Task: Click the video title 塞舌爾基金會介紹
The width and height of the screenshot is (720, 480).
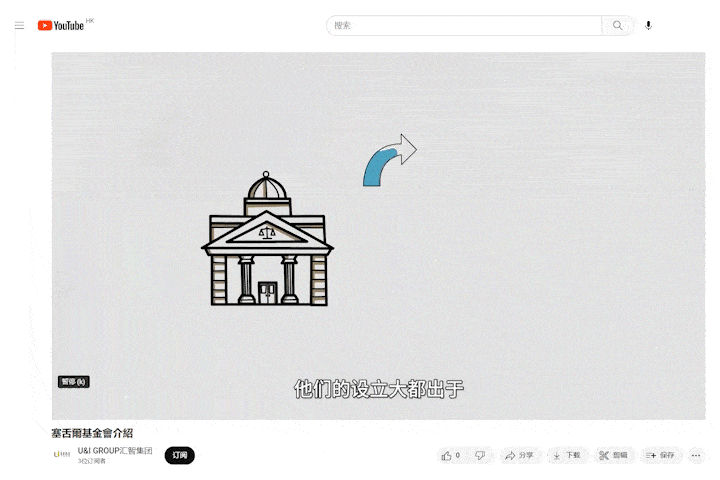Action: click(92, 433)
